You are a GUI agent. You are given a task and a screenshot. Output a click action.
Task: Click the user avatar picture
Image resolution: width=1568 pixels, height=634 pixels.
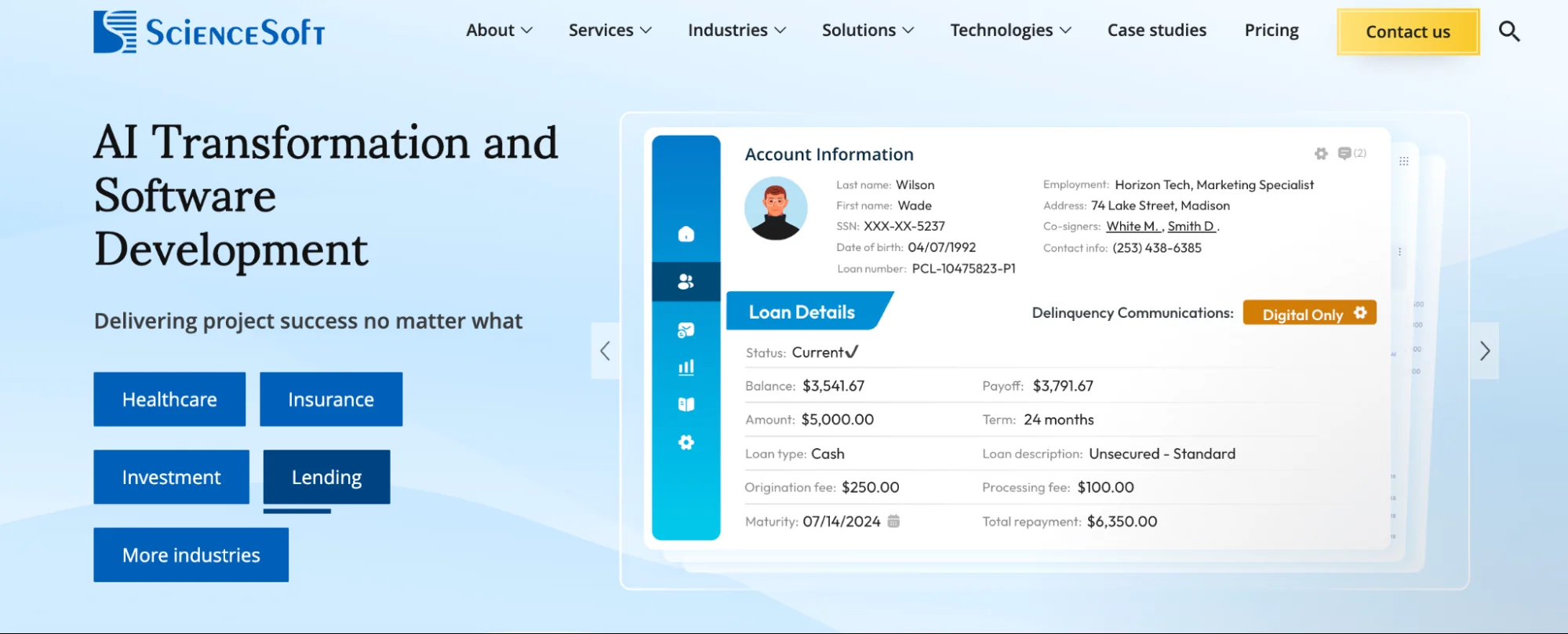tap(776, 208)
